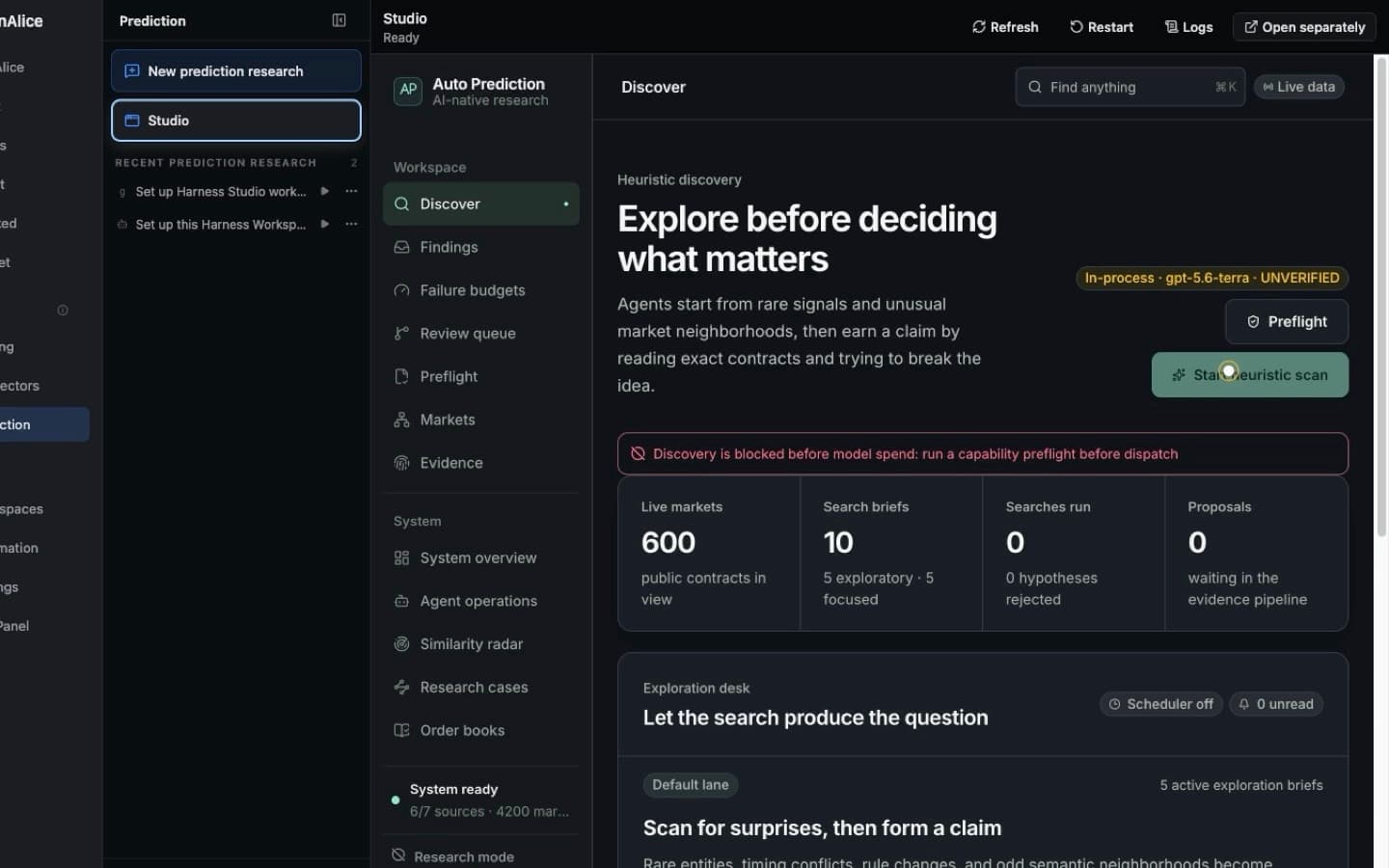Click the System overview grid icon
This screenshot has width=1389, height=868.
401,557
